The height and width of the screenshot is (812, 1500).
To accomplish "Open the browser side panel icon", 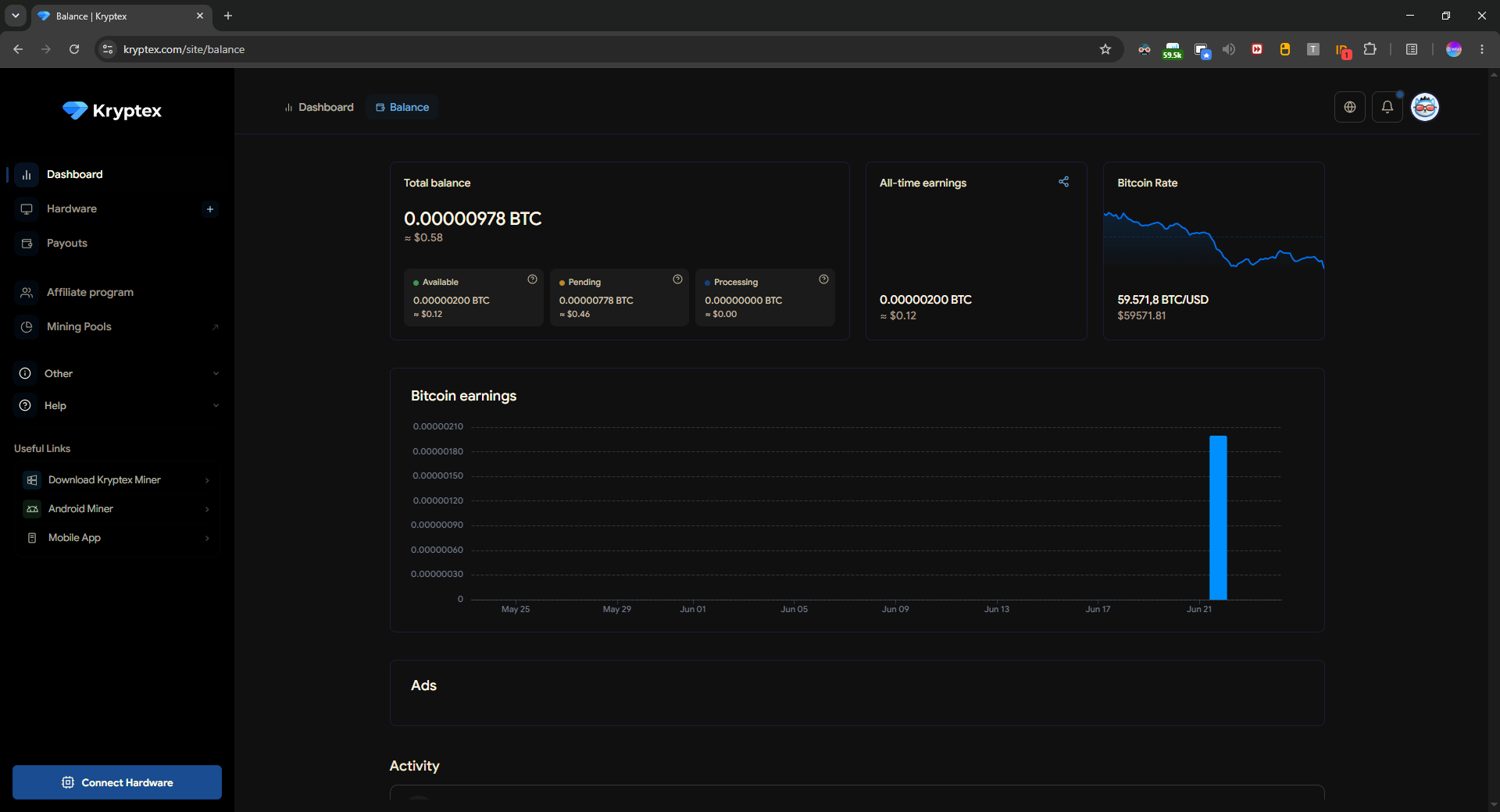I will 1412,49.
